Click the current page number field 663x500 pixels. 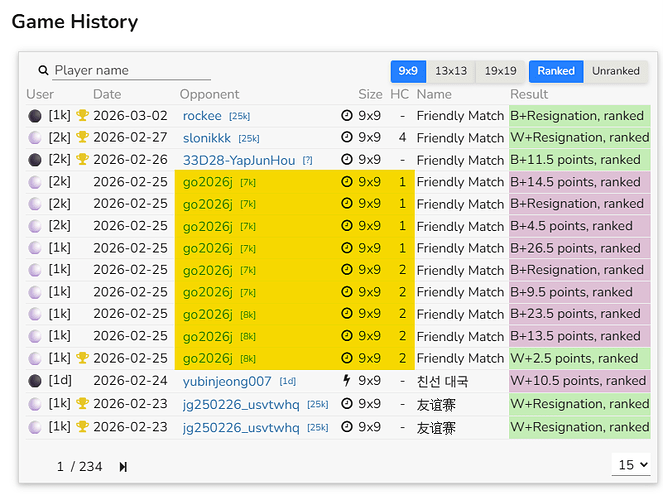(x=60, y=467)
